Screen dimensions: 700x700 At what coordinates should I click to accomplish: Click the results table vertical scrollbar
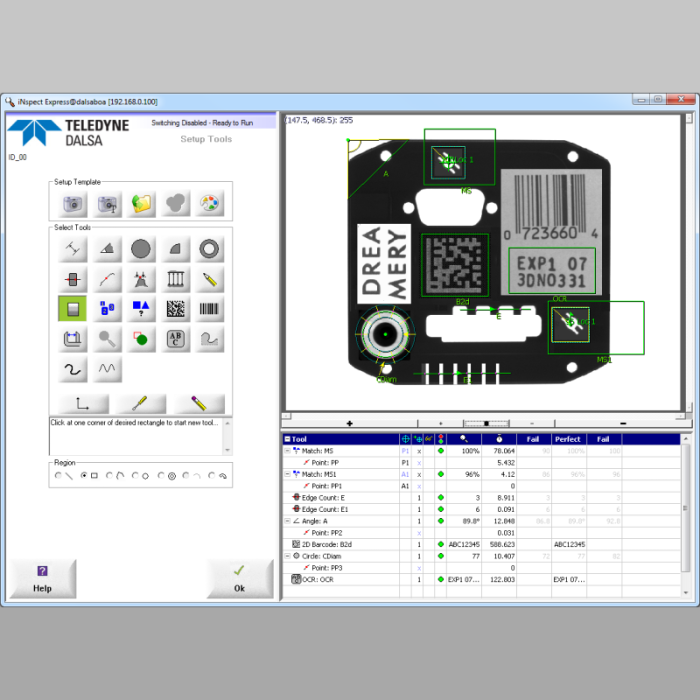(x=686, y=508)
